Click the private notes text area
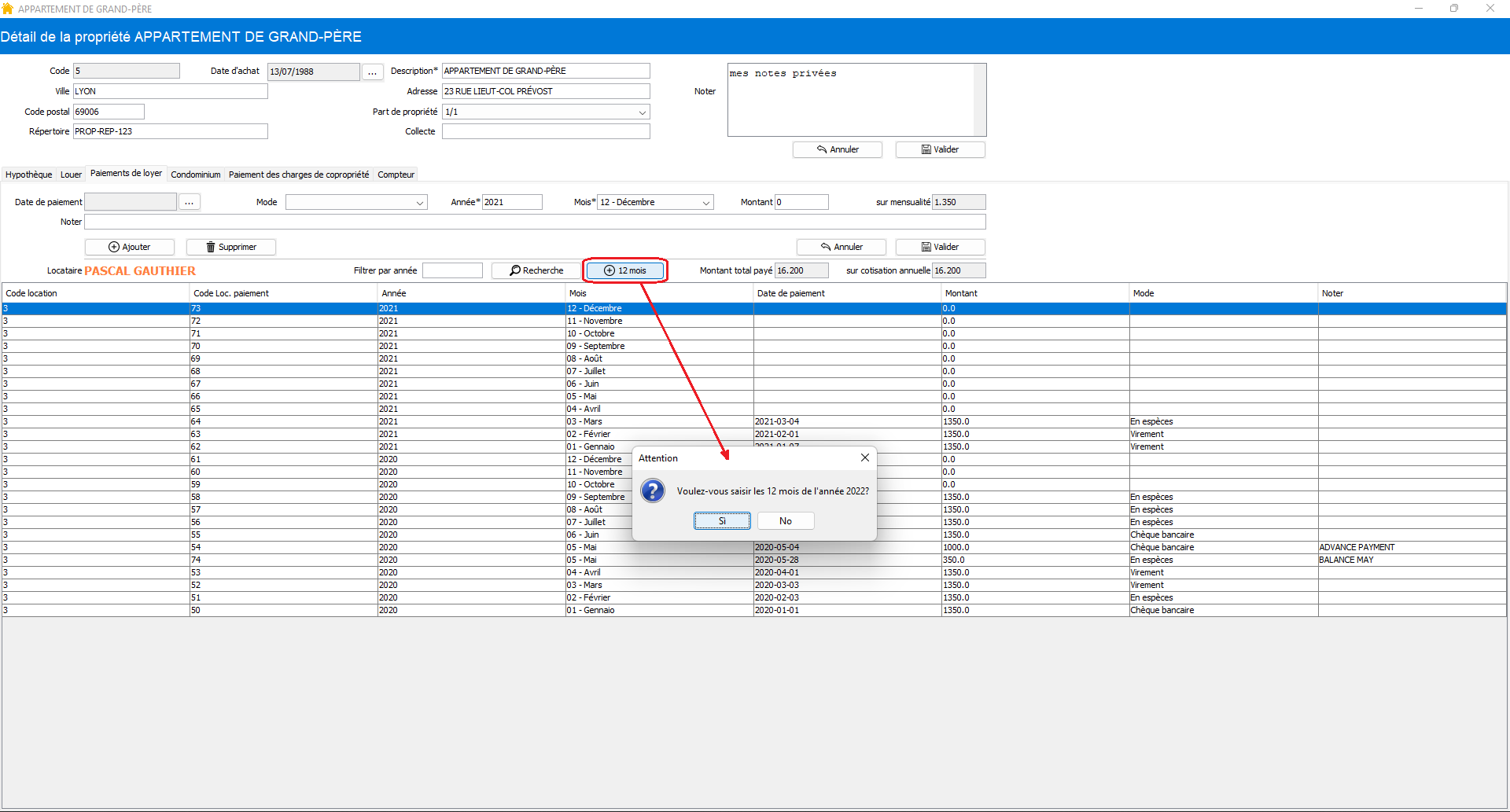This screenshot has height=812, width=1510. [851, 100]
